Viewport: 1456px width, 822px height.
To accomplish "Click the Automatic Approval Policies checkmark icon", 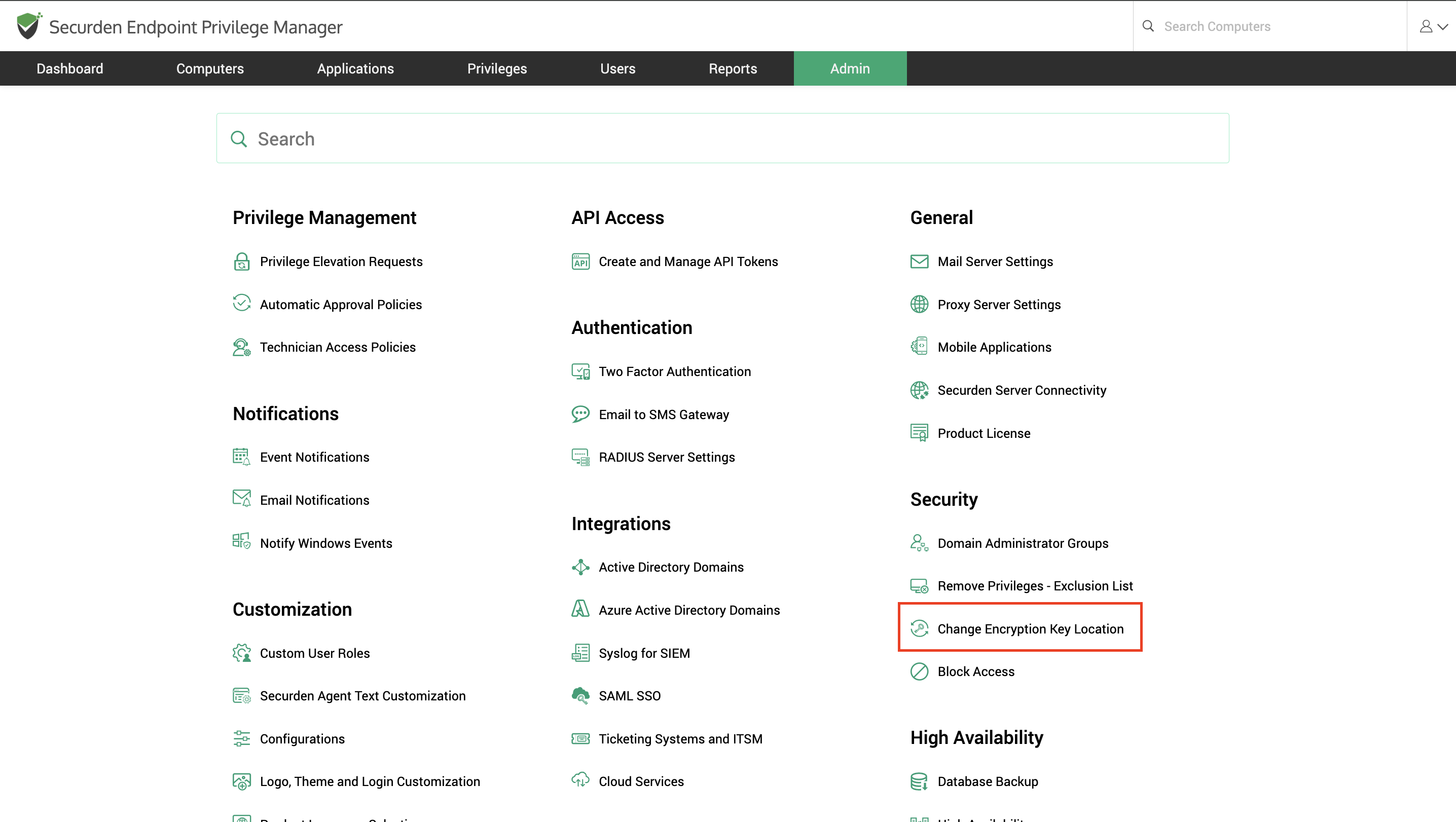I will click(241, 304).
